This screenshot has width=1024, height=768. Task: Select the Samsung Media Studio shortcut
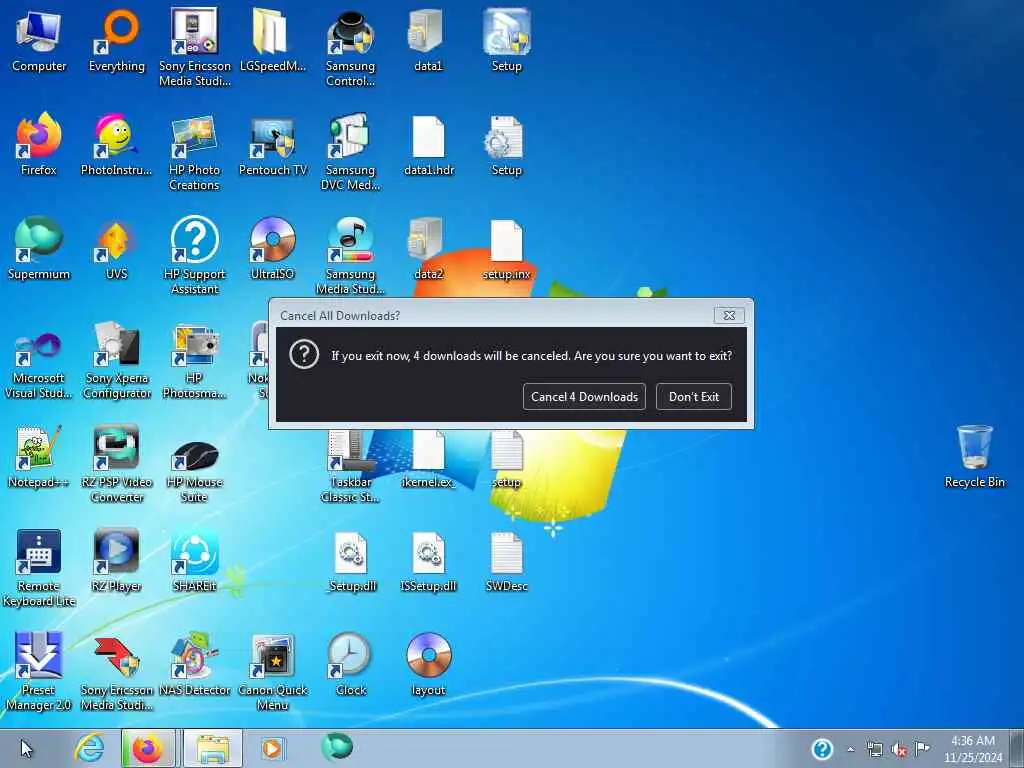pos(350,255)
